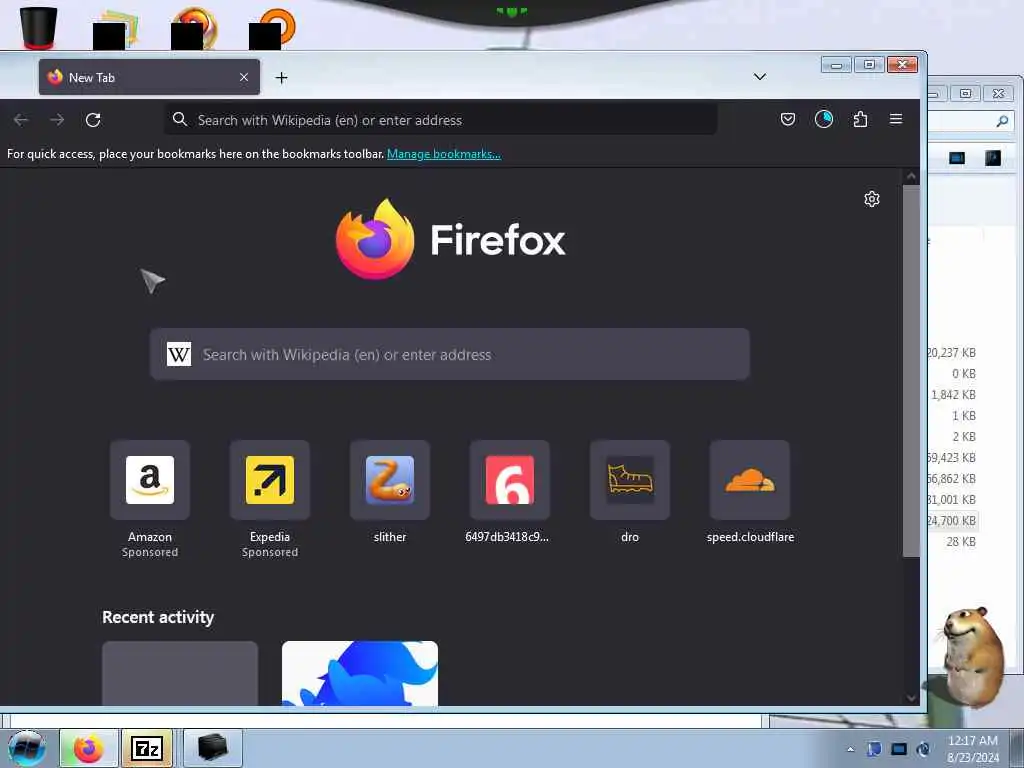This screenshot has height=768, width=1024.
Task: Click the network tray icon
Action: (x=923, y=749)
